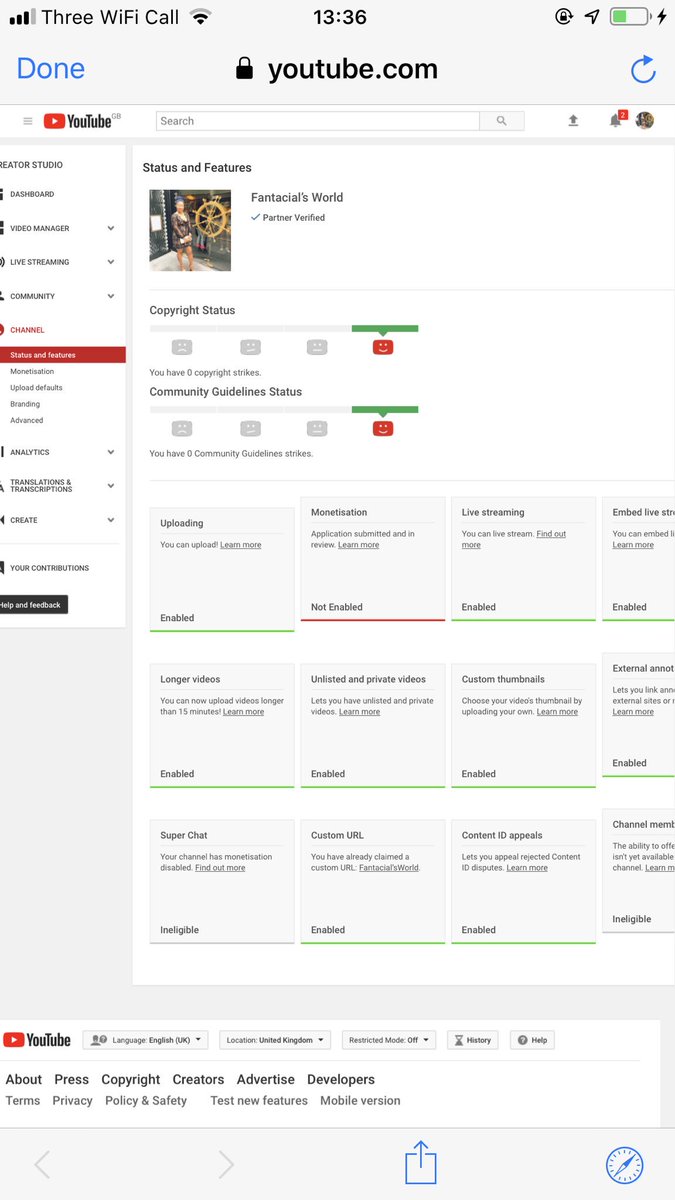The image size is (675, 1200).
Task: Open the Press footer link
Action: (72, 1080)
